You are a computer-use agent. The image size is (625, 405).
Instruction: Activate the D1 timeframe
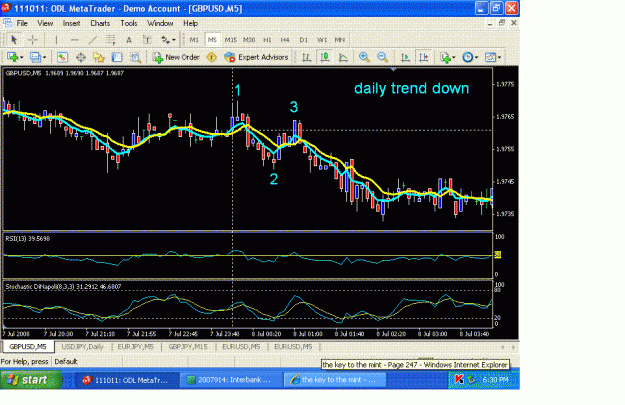tap(304, 40)
